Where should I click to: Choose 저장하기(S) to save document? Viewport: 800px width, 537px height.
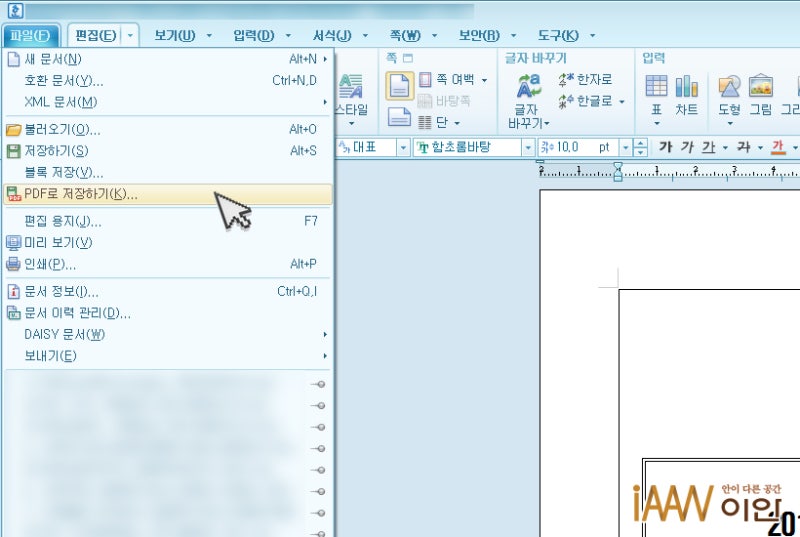[x=168, y=151]
